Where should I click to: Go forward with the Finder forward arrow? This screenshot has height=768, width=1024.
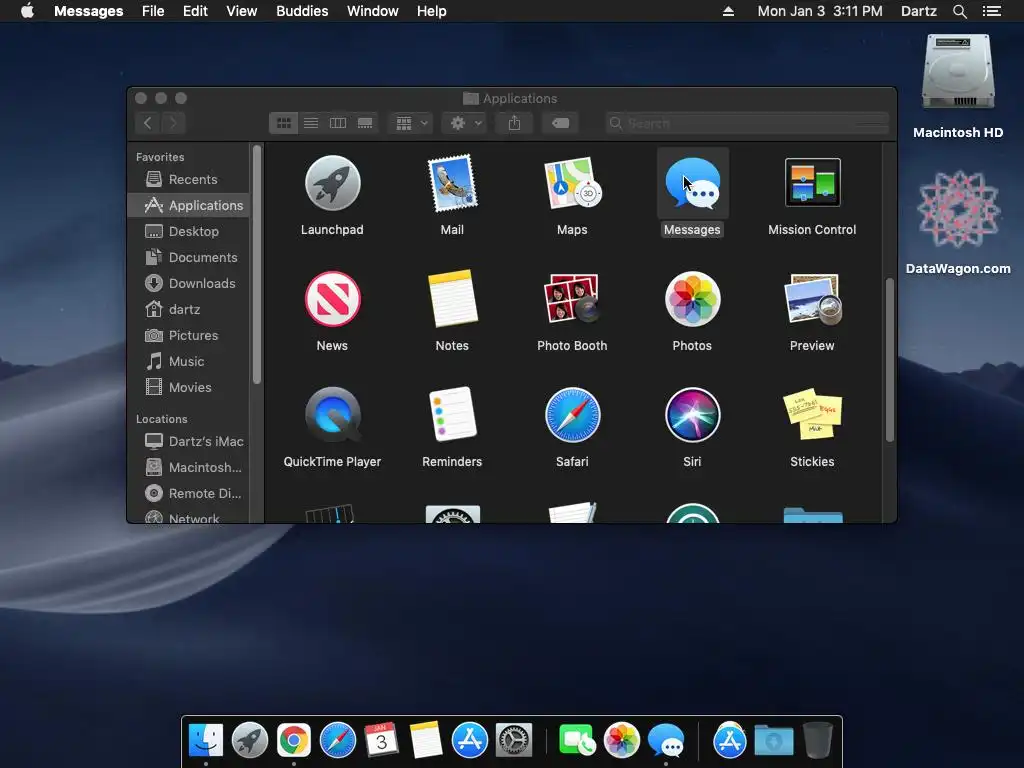173,123
